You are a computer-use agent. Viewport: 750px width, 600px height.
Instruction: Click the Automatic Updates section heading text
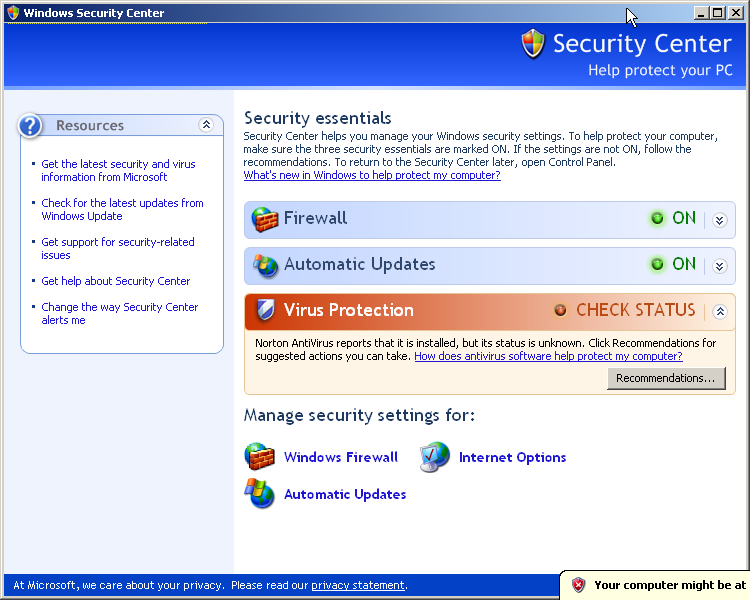click(x=360, y=264)
